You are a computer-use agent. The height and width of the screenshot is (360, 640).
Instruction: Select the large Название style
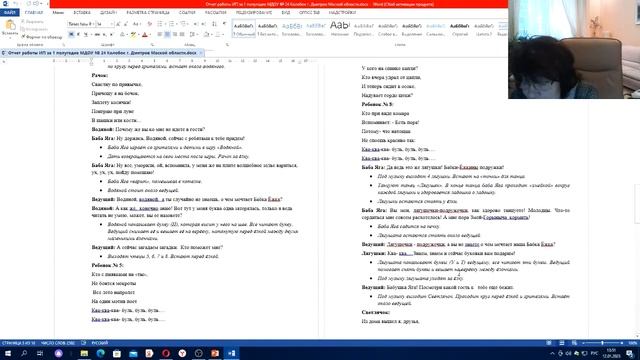tap(340, 29)
